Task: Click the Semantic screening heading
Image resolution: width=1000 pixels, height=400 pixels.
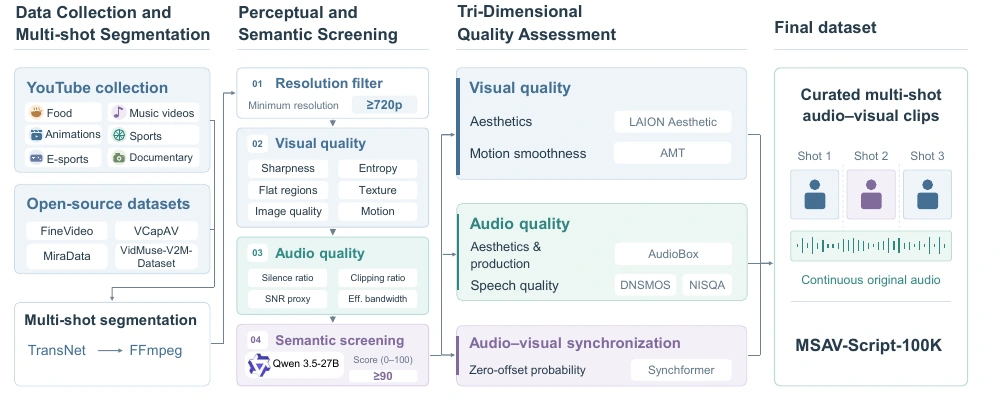Action: (339, 340)
